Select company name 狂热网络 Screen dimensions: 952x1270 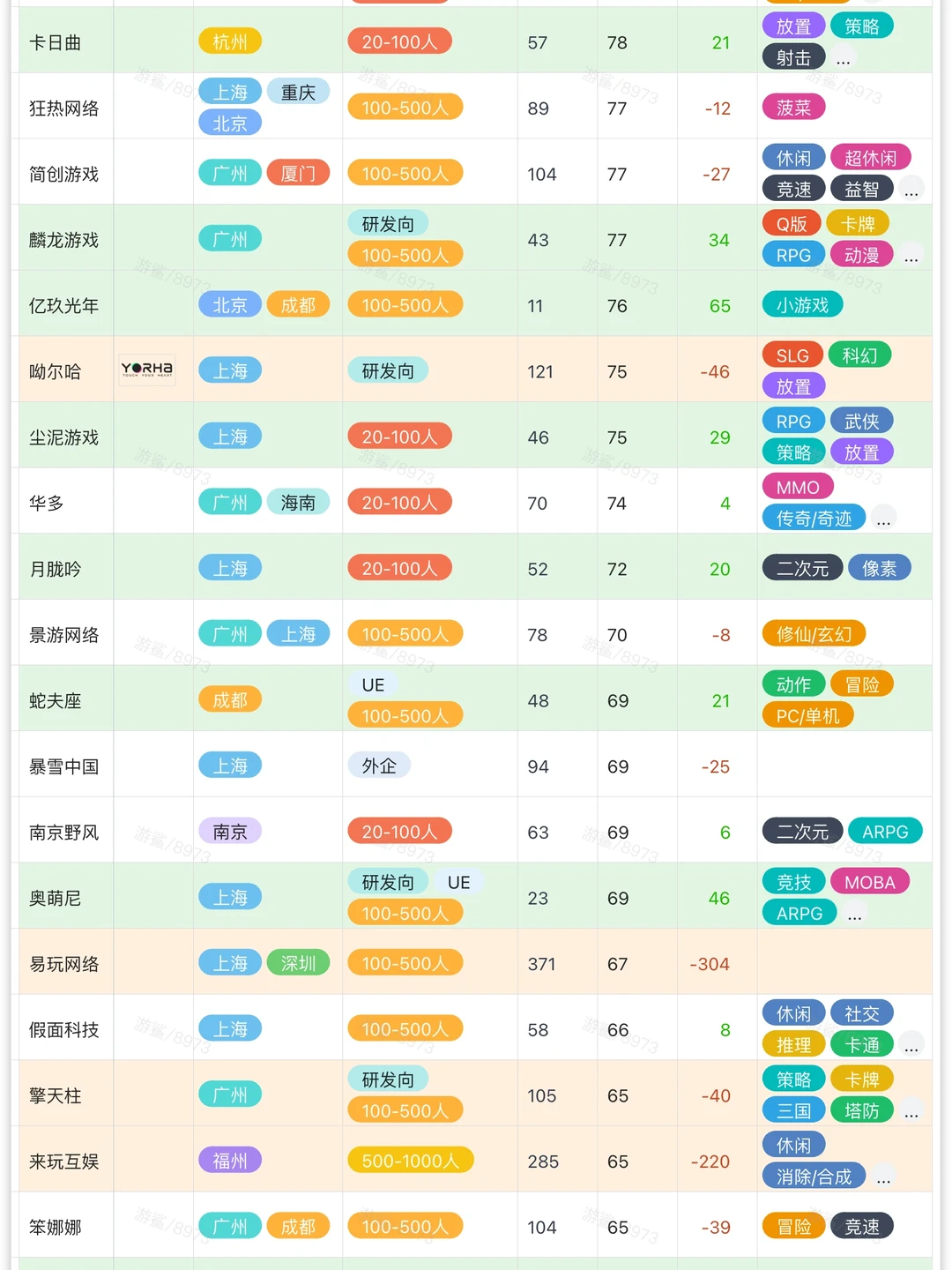click(x=63, y=108)
